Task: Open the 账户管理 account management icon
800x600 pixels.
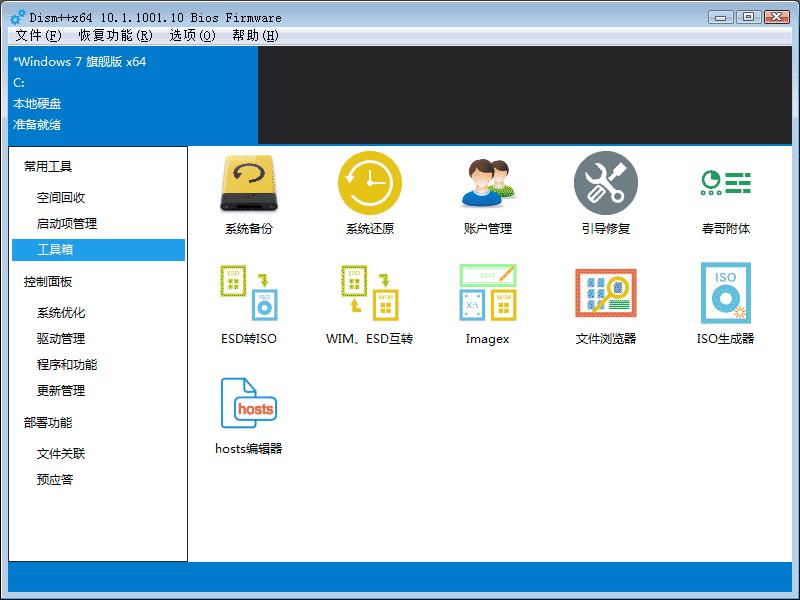Action: coord(488,183)
